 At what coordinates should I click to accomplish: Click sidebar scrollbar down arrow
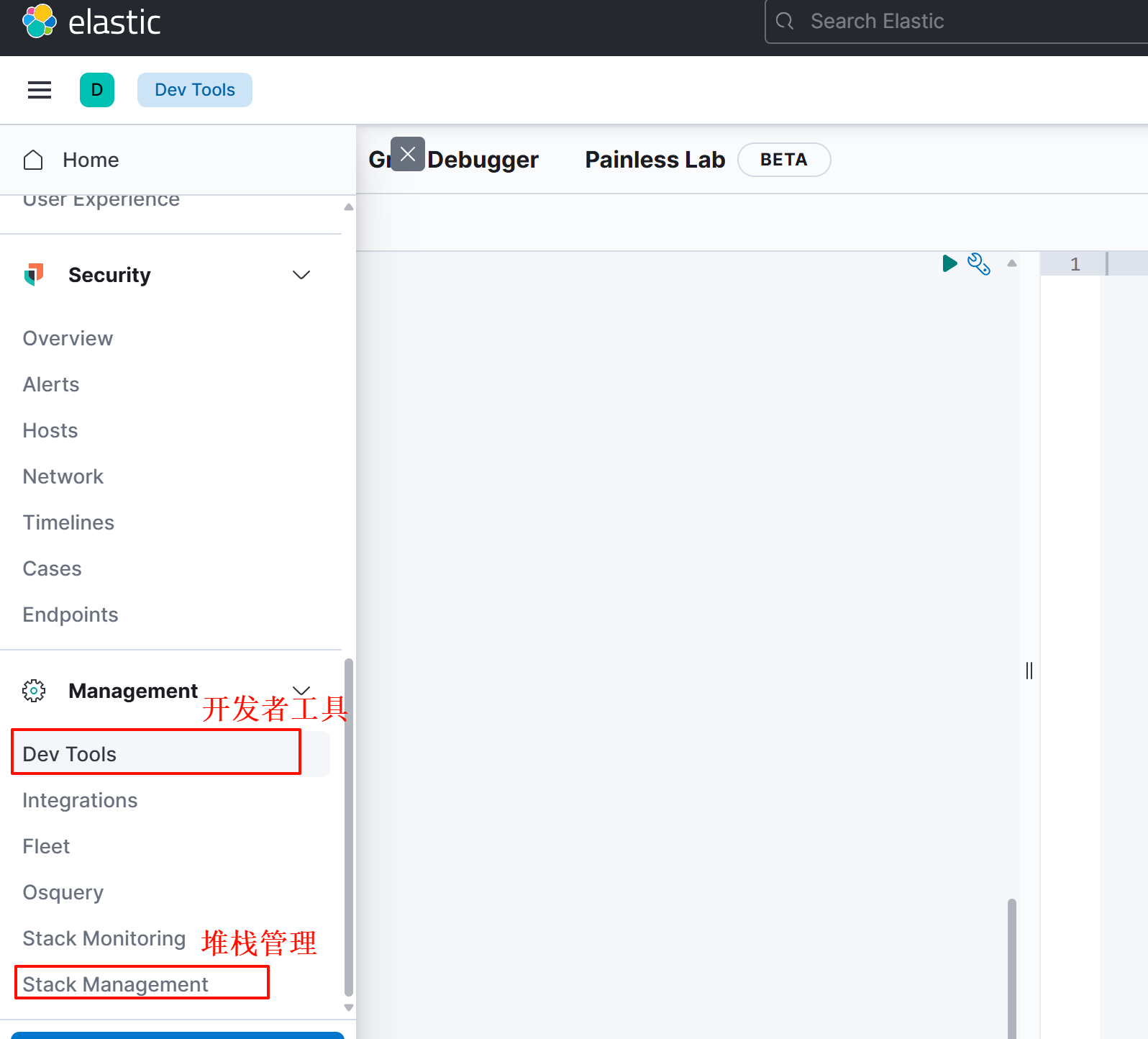point(349,1008)
